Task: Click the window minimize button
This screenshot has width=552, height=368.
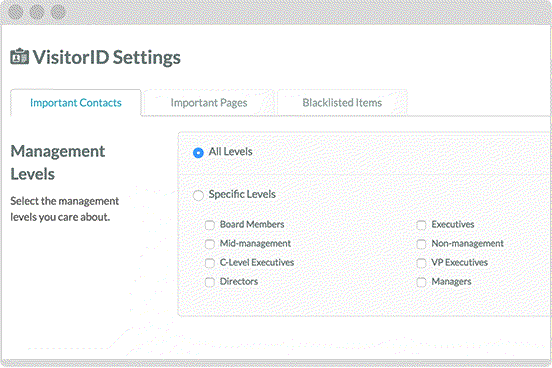Action: coord(37,12)
